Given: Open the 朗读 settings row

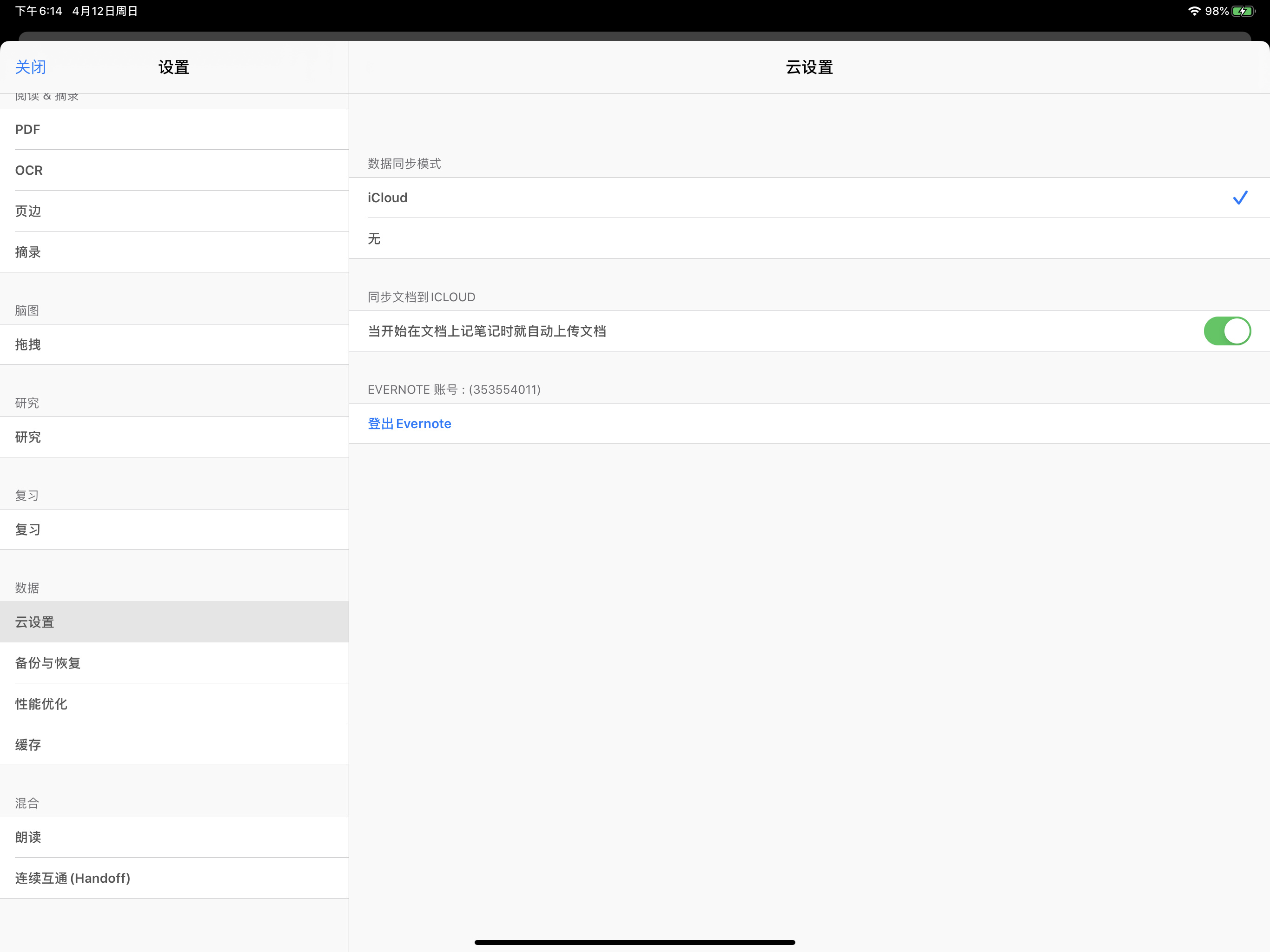Looking at the screenshot, I should tap(174, 837).
